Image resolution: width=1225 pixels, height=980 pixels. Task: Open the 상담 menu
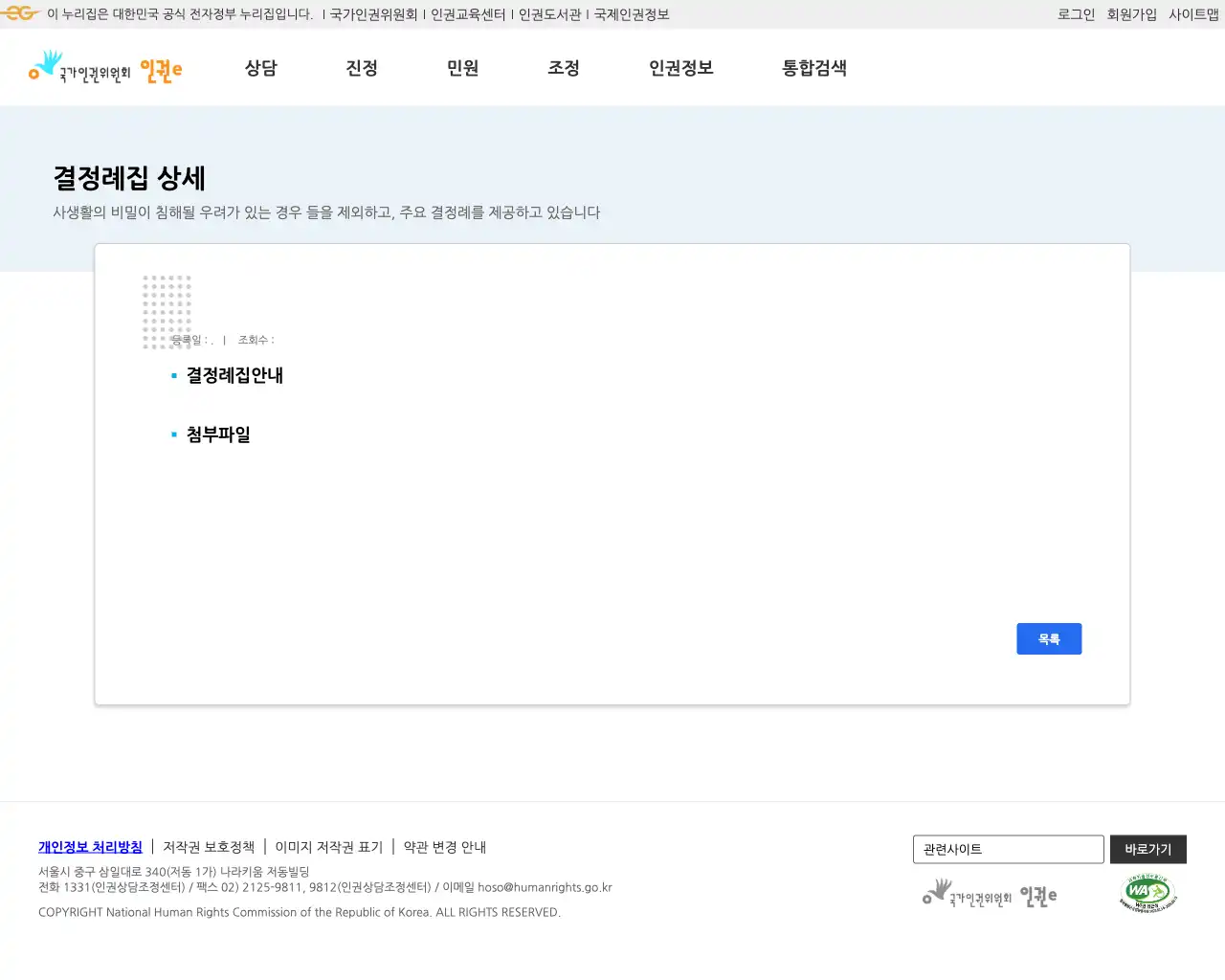pyautogui.click(x=260, y=68)
